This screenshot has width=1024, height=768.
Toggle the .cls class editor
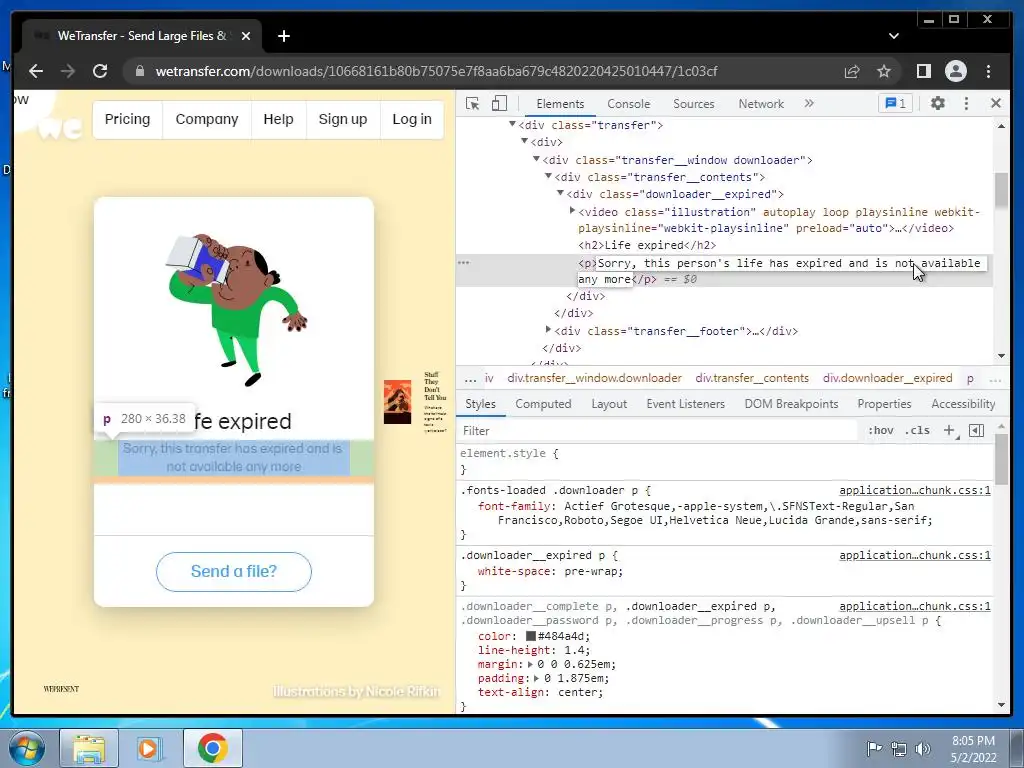[x=918, y=430]
